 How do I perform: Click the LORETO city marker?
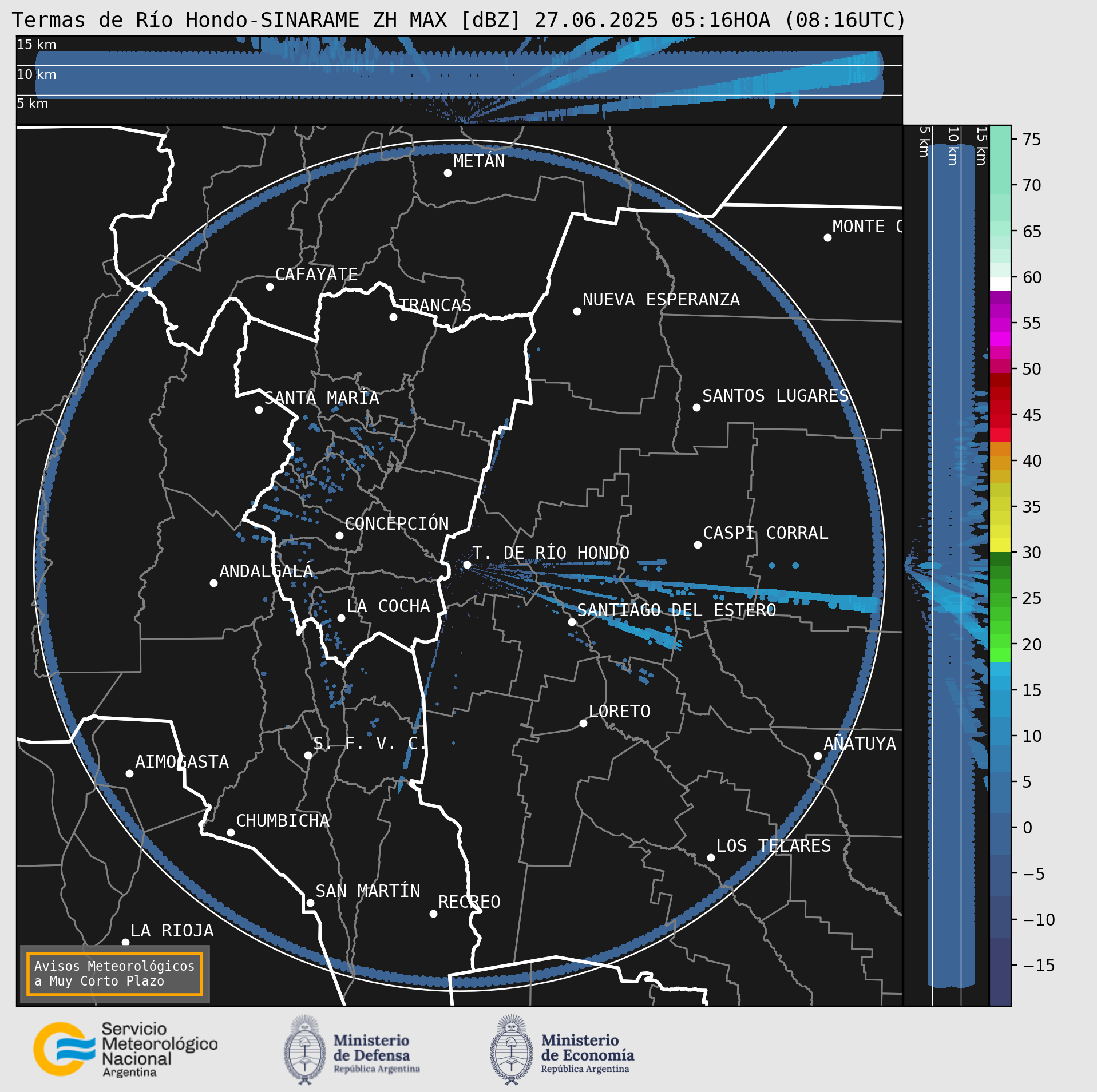[583, 723]
